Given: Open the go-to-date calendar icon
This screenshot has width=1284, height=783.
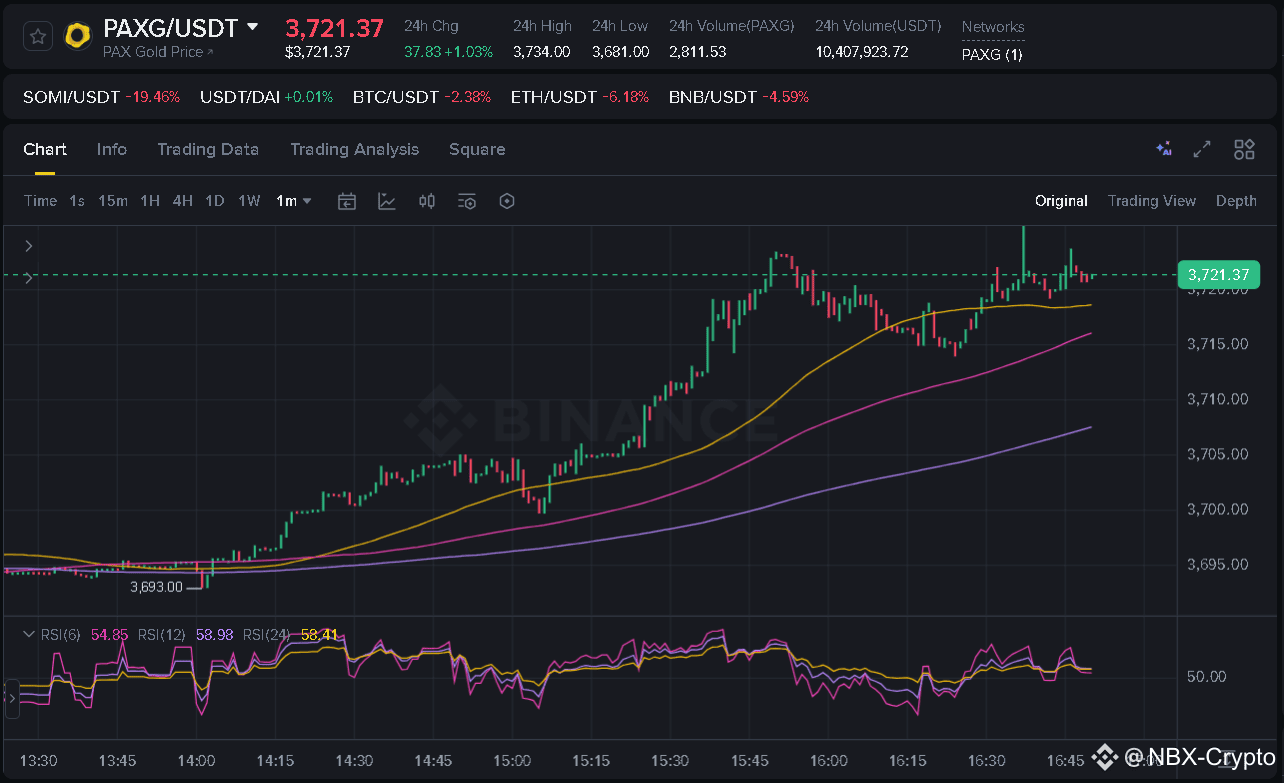Looking at the screenshot, I should coord(347,201).
